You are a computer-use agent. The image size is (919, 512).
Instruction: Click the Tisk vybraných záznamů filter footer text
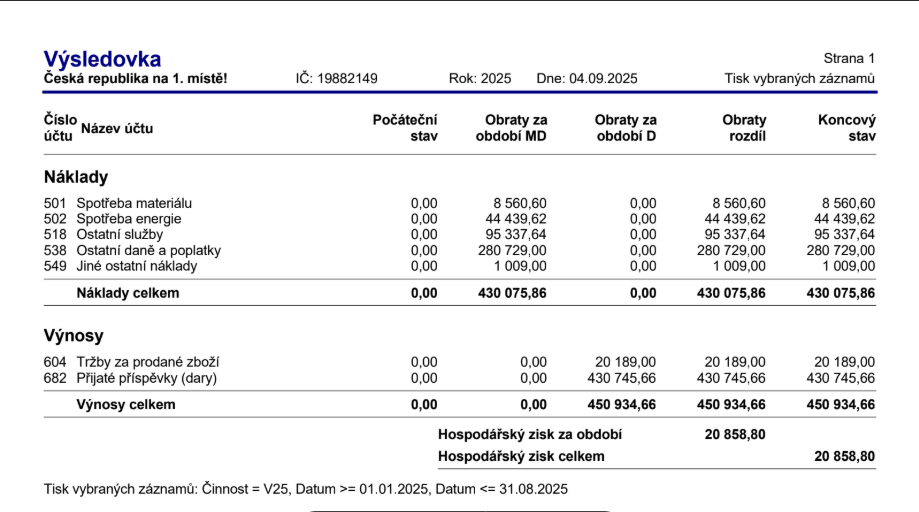306,489
